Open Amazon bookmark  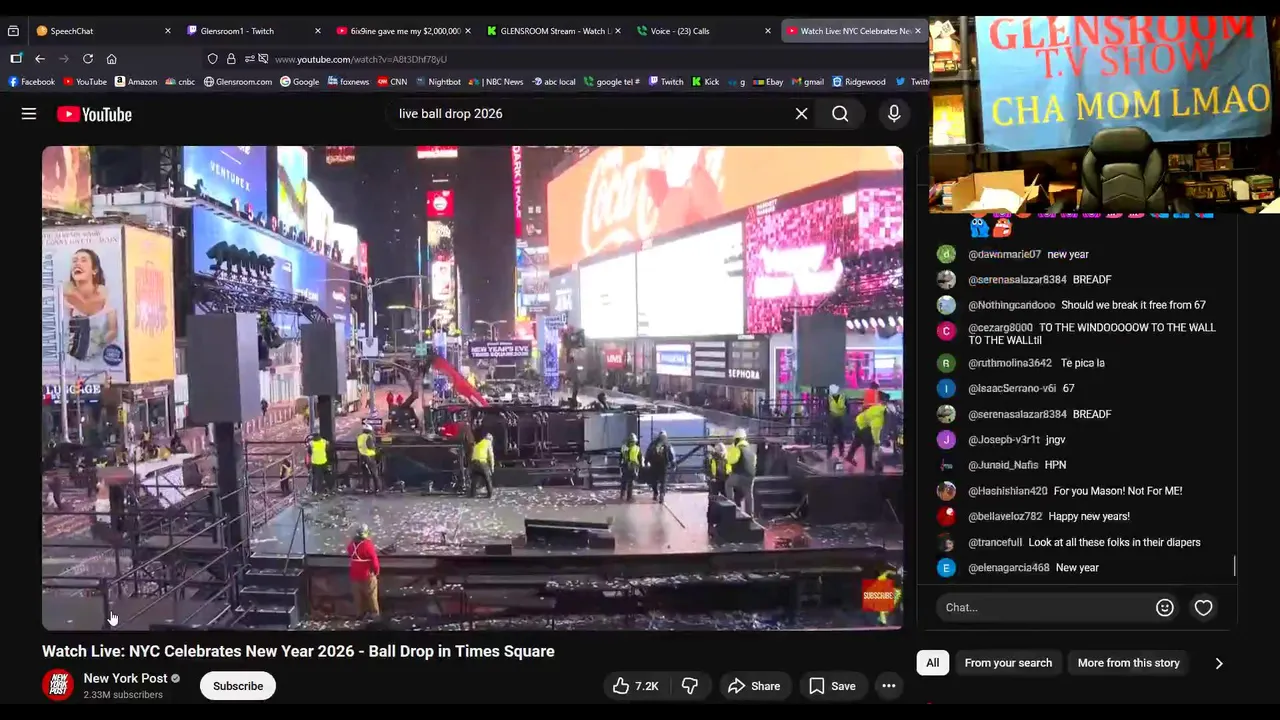point(135,82)
